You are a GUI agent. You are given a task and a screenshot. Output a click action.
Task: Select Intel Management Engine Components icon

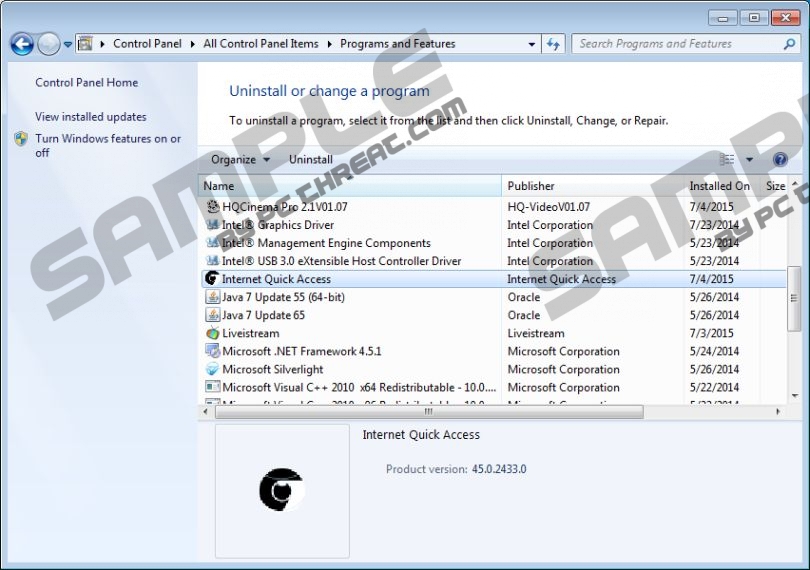click(212, 243)
